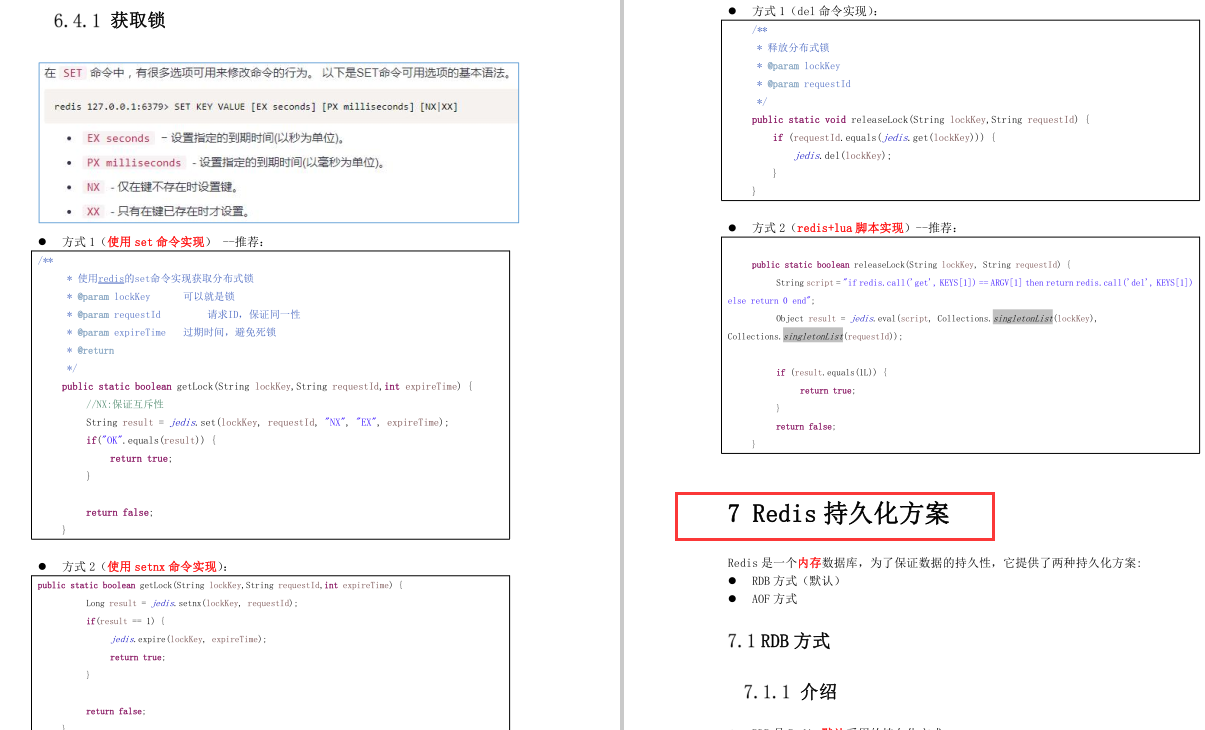Click the "SET KEY VALUE" syntax line
1205x730 pixels.
click(x=256, y=106)
